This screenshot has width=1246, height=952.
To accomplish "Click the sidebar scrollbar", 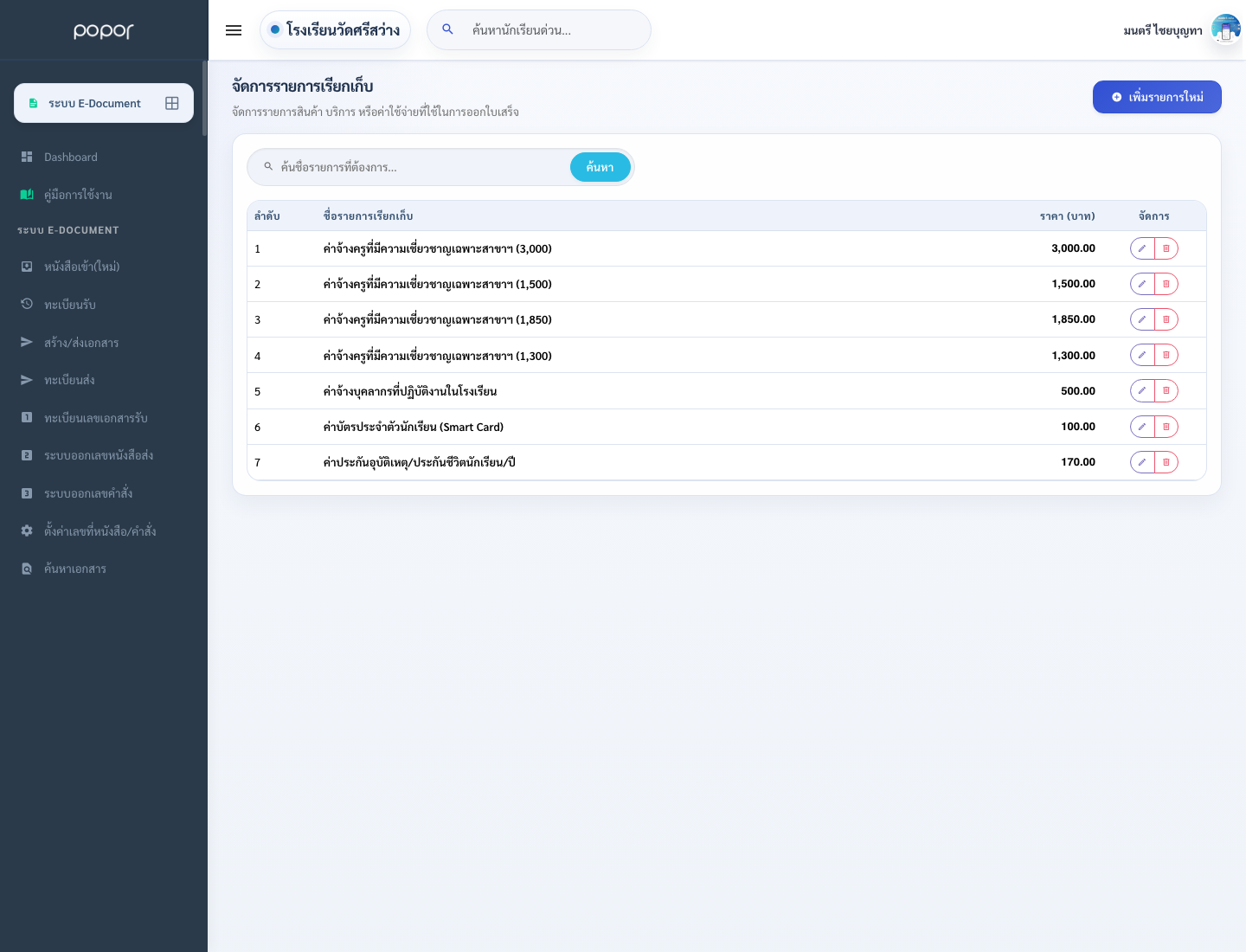I will 205,99.
